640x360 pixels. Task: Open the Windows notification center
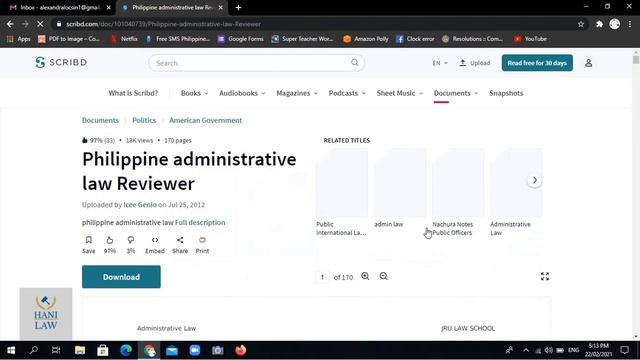point(624,350)
